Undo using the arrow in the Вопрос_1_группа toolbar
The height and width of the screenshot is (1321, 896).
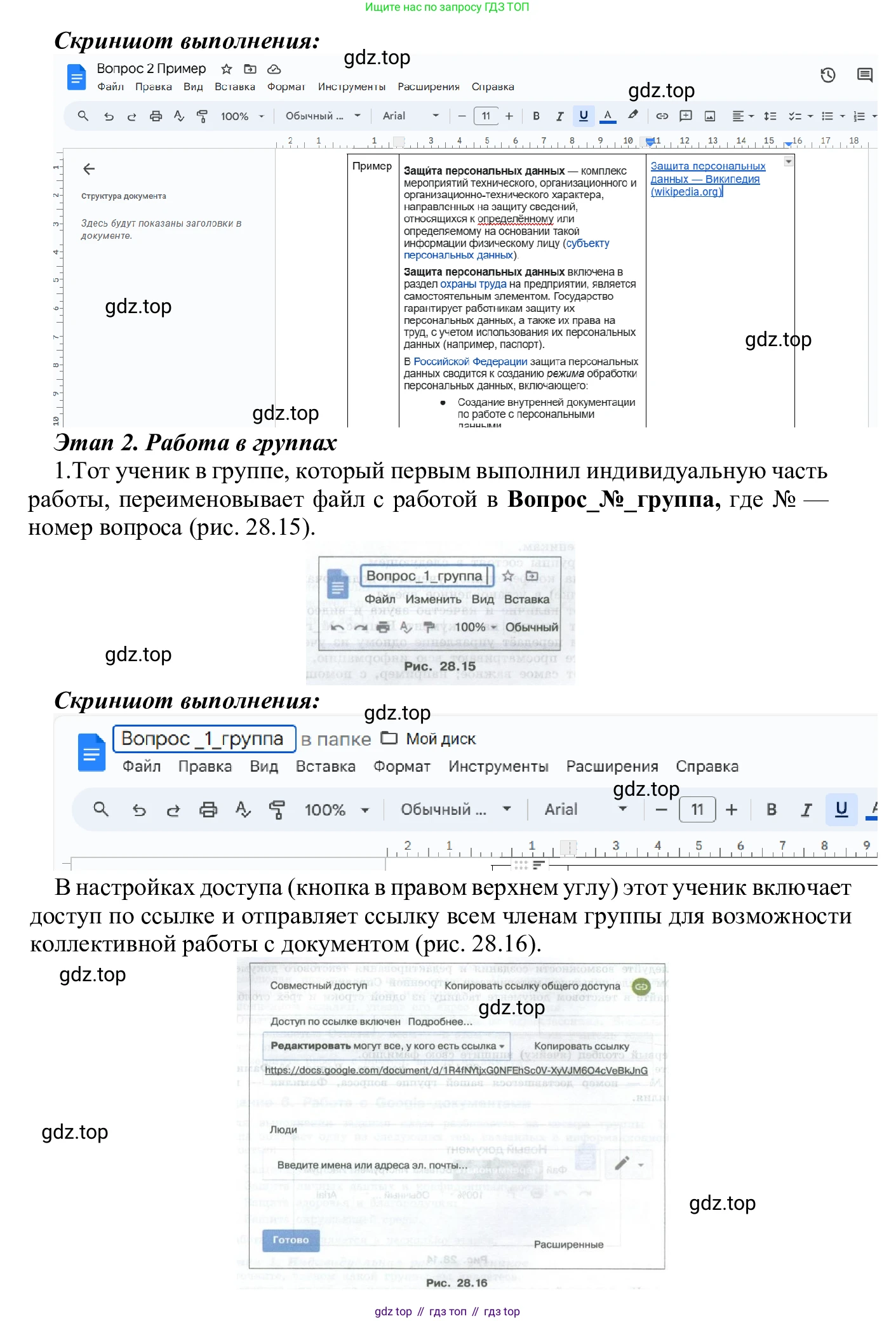139,810
